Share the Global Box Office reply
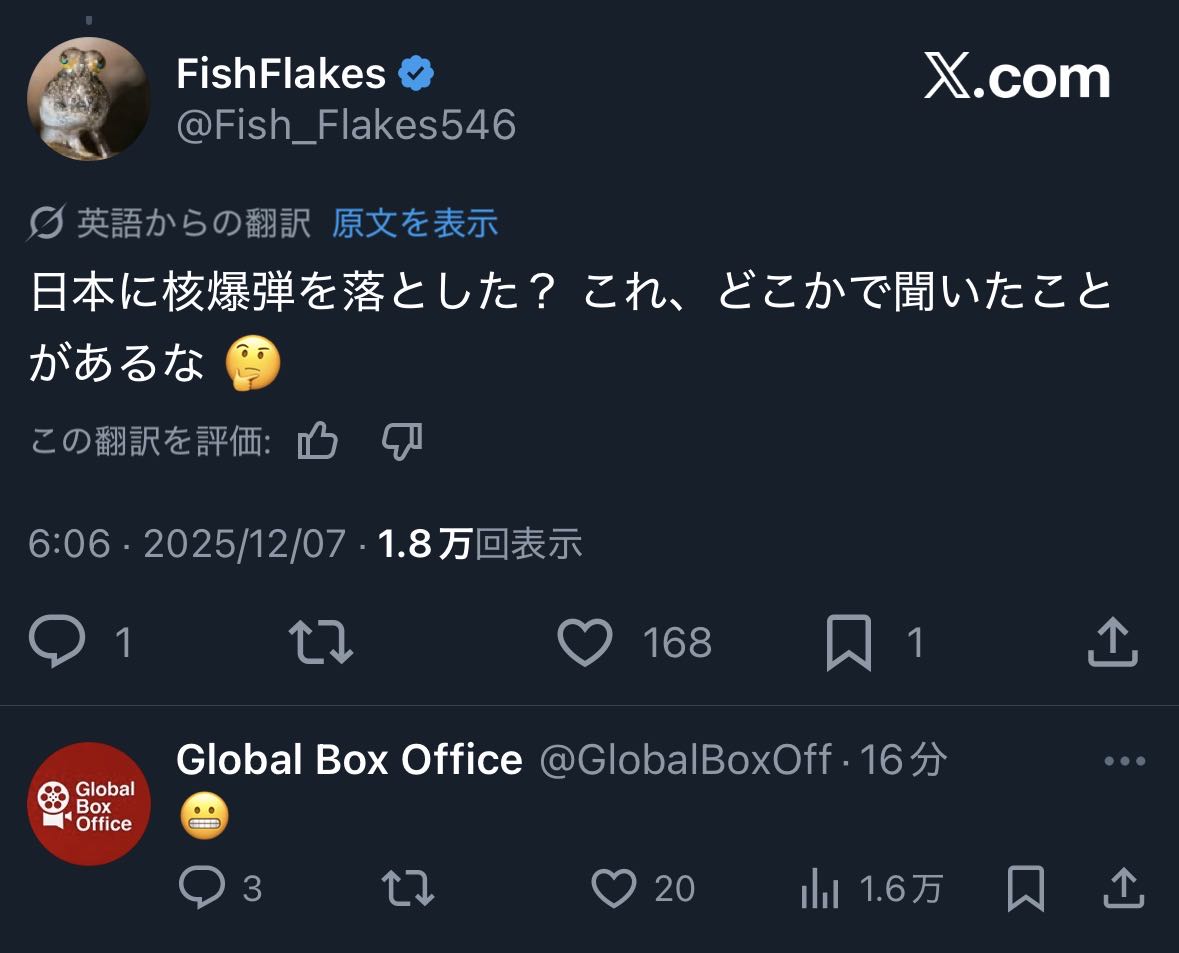Viewport: 1179px width, 953px height. point(1122,888)
